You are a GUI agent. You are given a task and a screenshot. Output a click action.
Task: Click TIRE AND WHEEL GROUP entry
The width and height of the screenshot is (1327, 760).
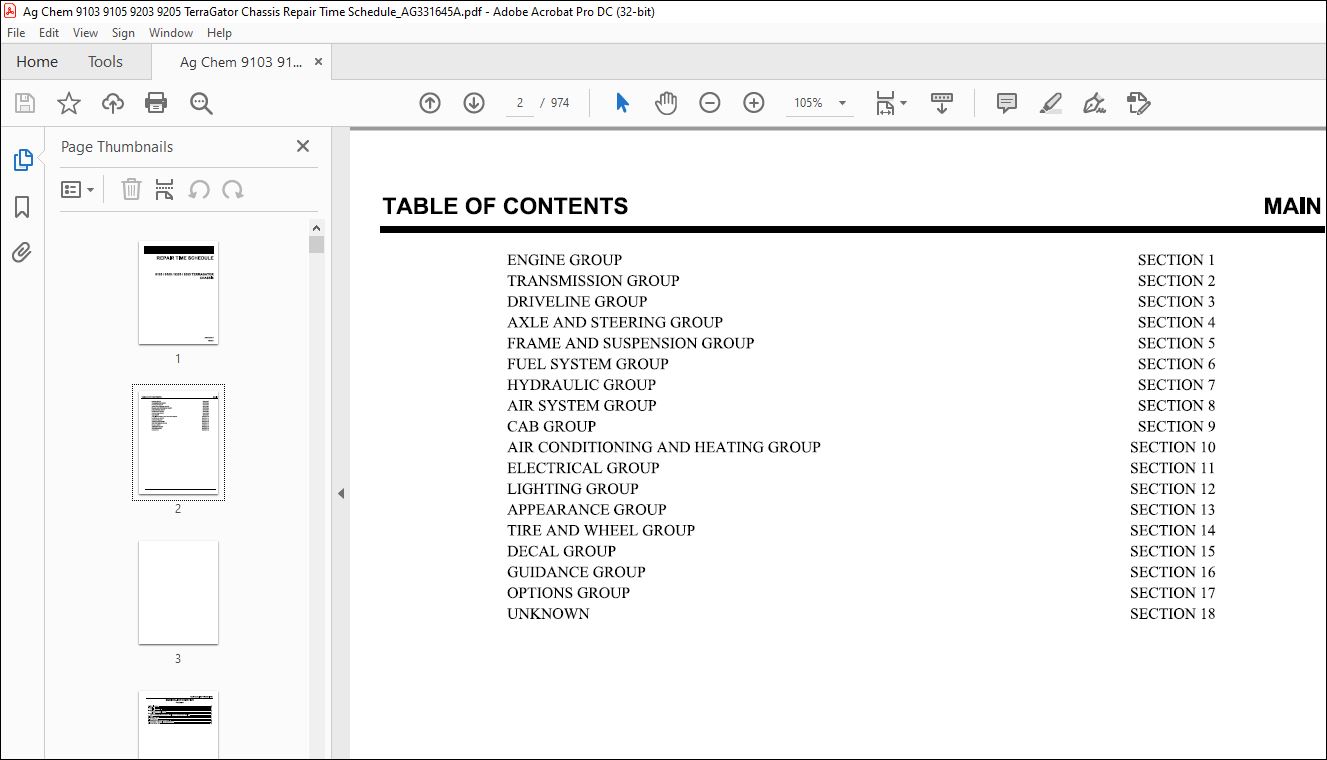(601, 530)
